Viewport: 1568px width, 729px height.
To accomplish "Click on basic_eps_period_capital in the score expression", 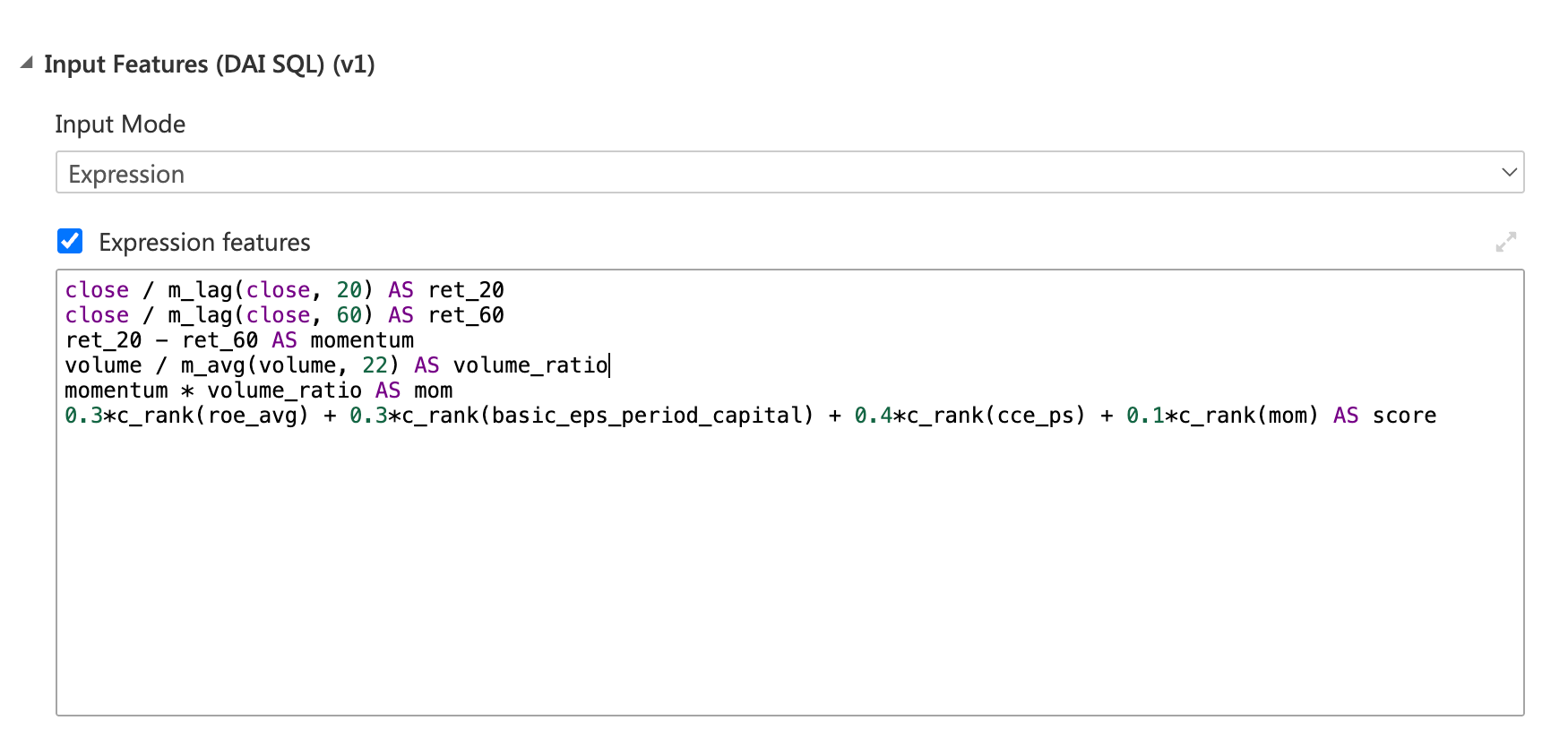I will (x=647, y=416).
